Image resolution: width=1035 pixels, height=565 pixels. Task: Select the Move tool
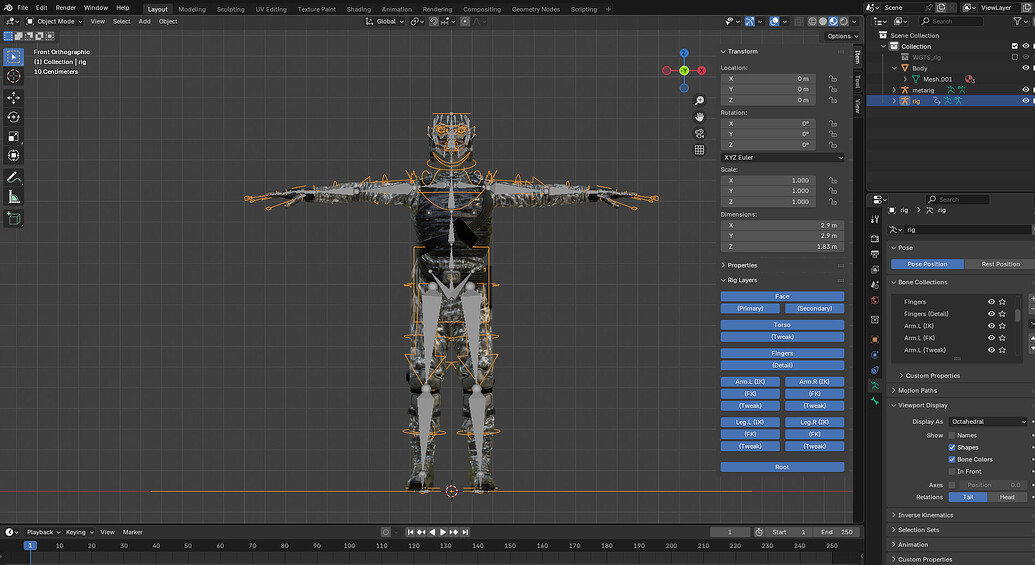(13, 98)
